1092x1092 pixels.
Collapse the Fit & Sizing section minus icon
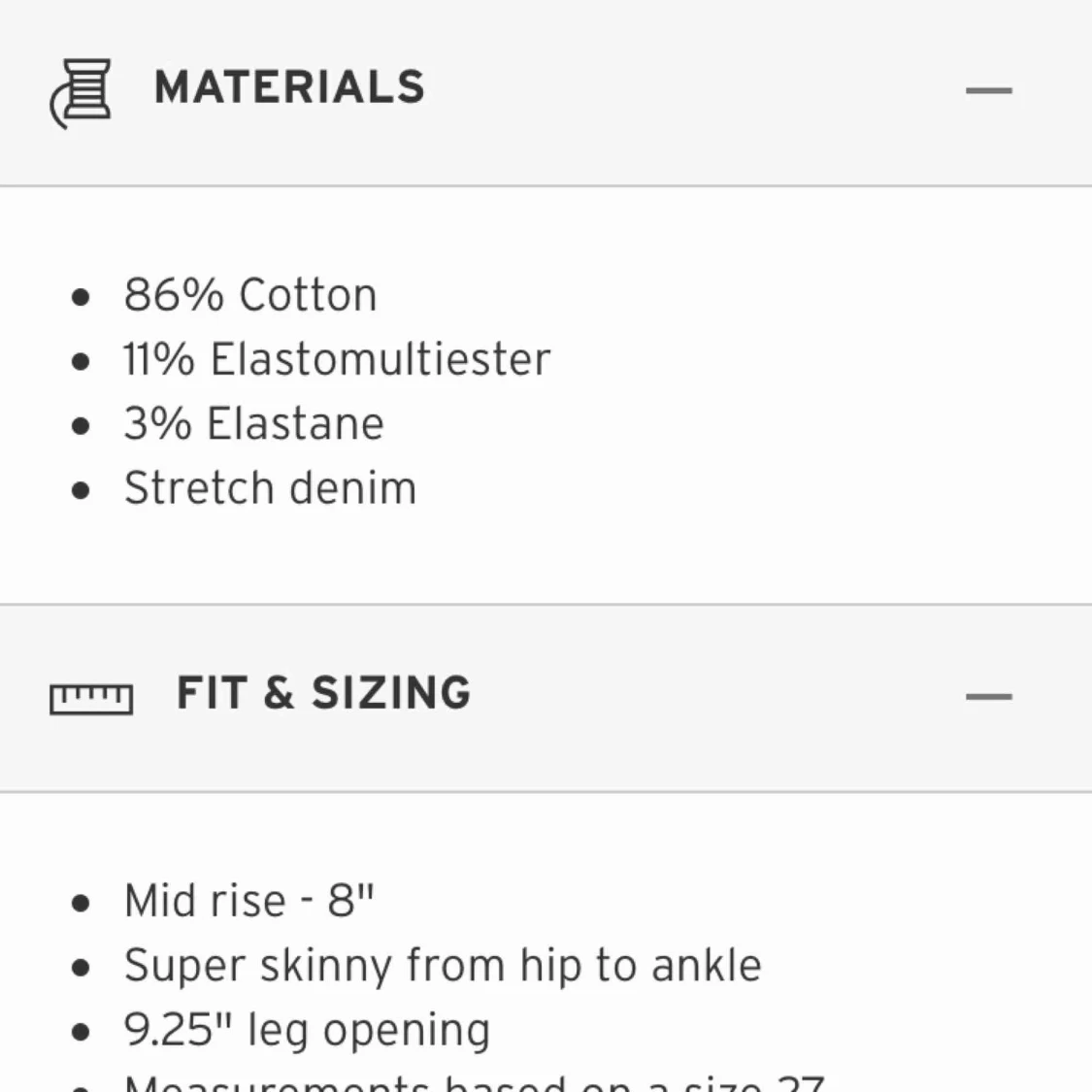coord(988,697)
